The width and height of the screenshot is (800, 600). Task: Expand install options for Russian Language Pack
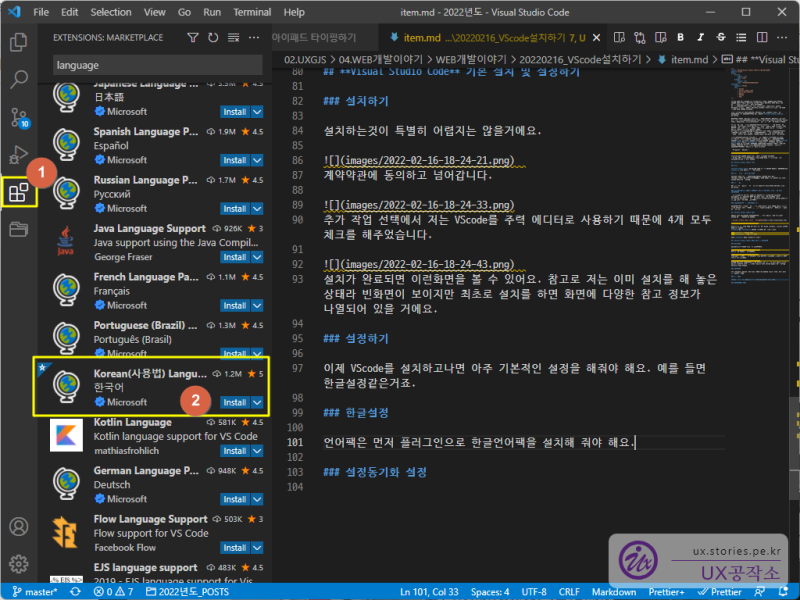tap(257, 209)
